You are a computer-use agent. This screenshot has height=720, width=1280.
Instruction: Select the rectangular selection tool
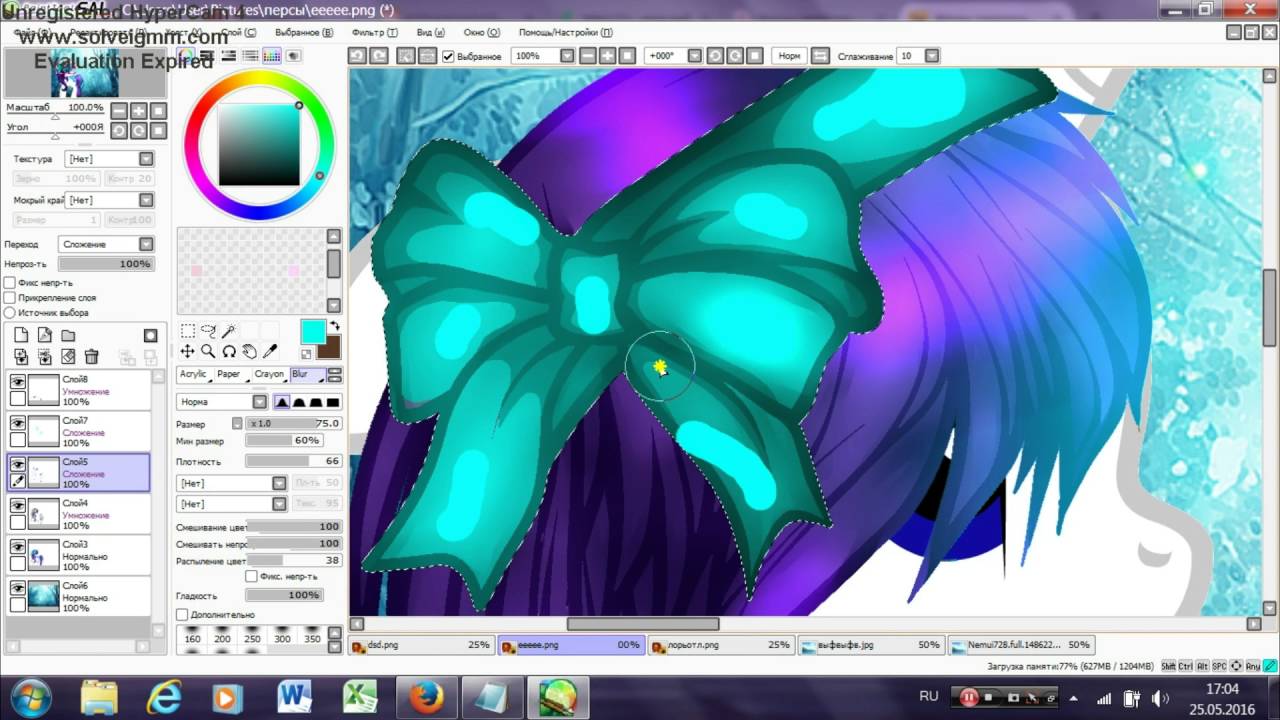pos(187,331)
